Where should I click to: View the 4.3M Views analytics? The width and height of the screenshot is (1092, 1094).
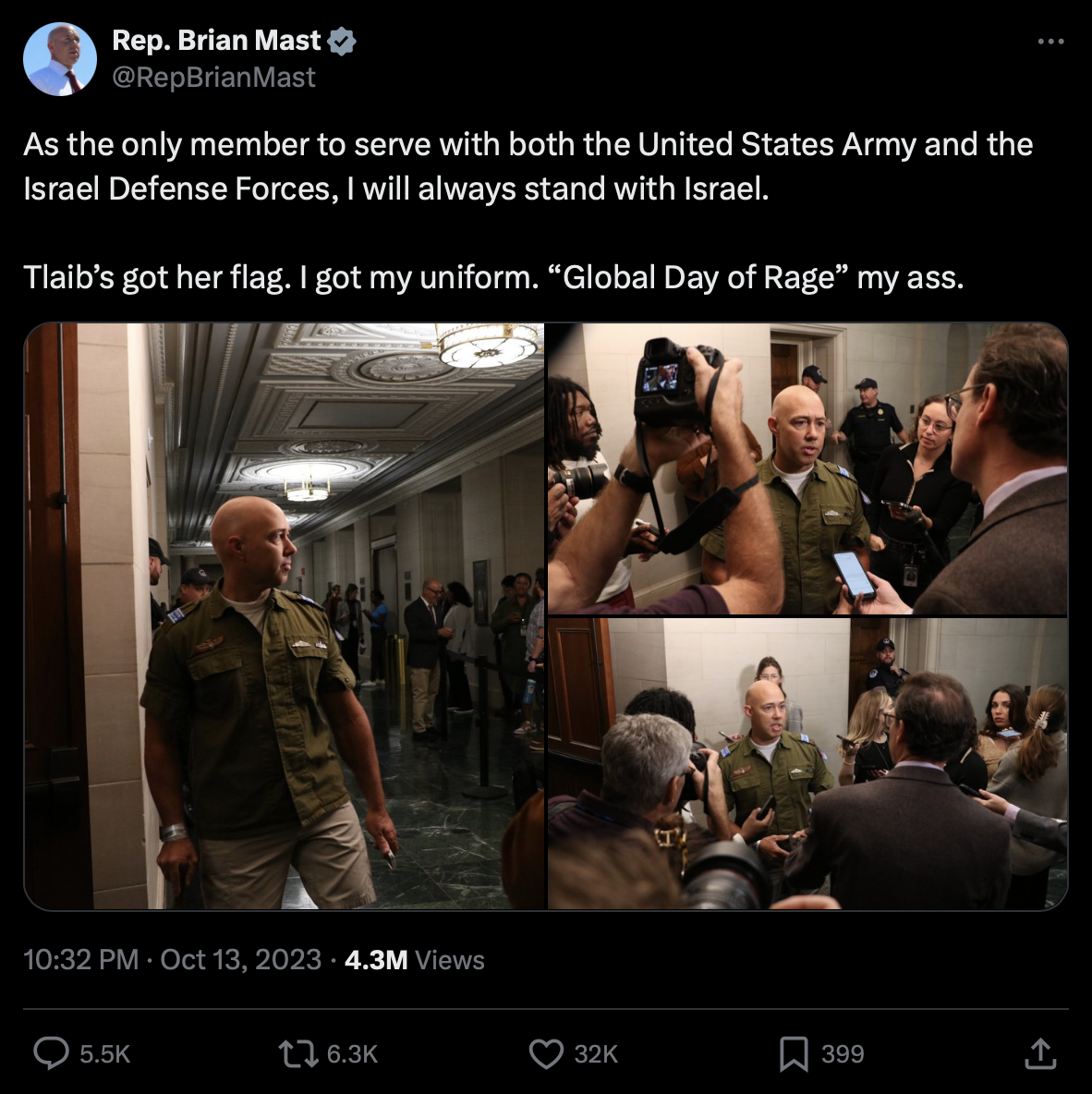[415, 959]
